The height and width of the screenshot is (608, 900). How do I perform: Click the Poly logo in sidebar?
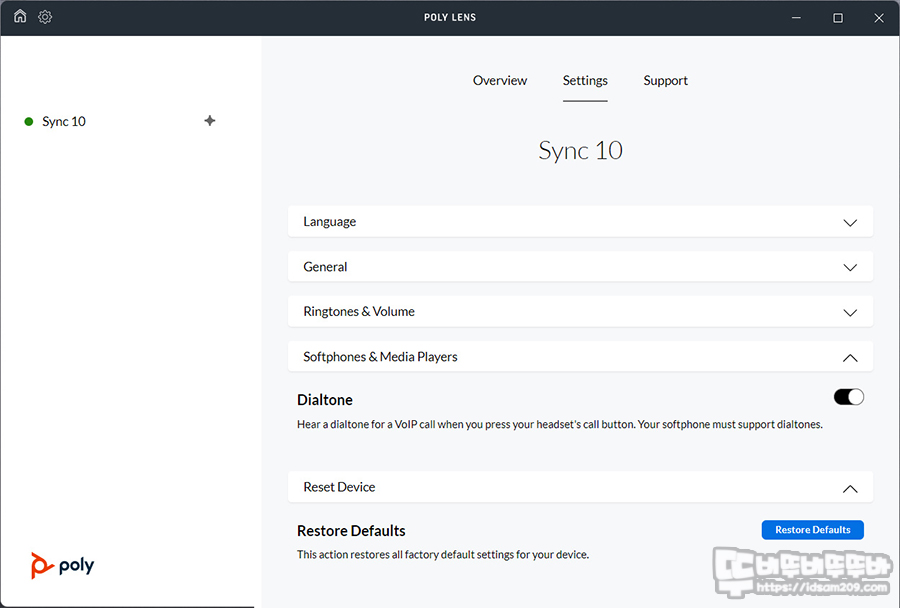coord(62,566)
